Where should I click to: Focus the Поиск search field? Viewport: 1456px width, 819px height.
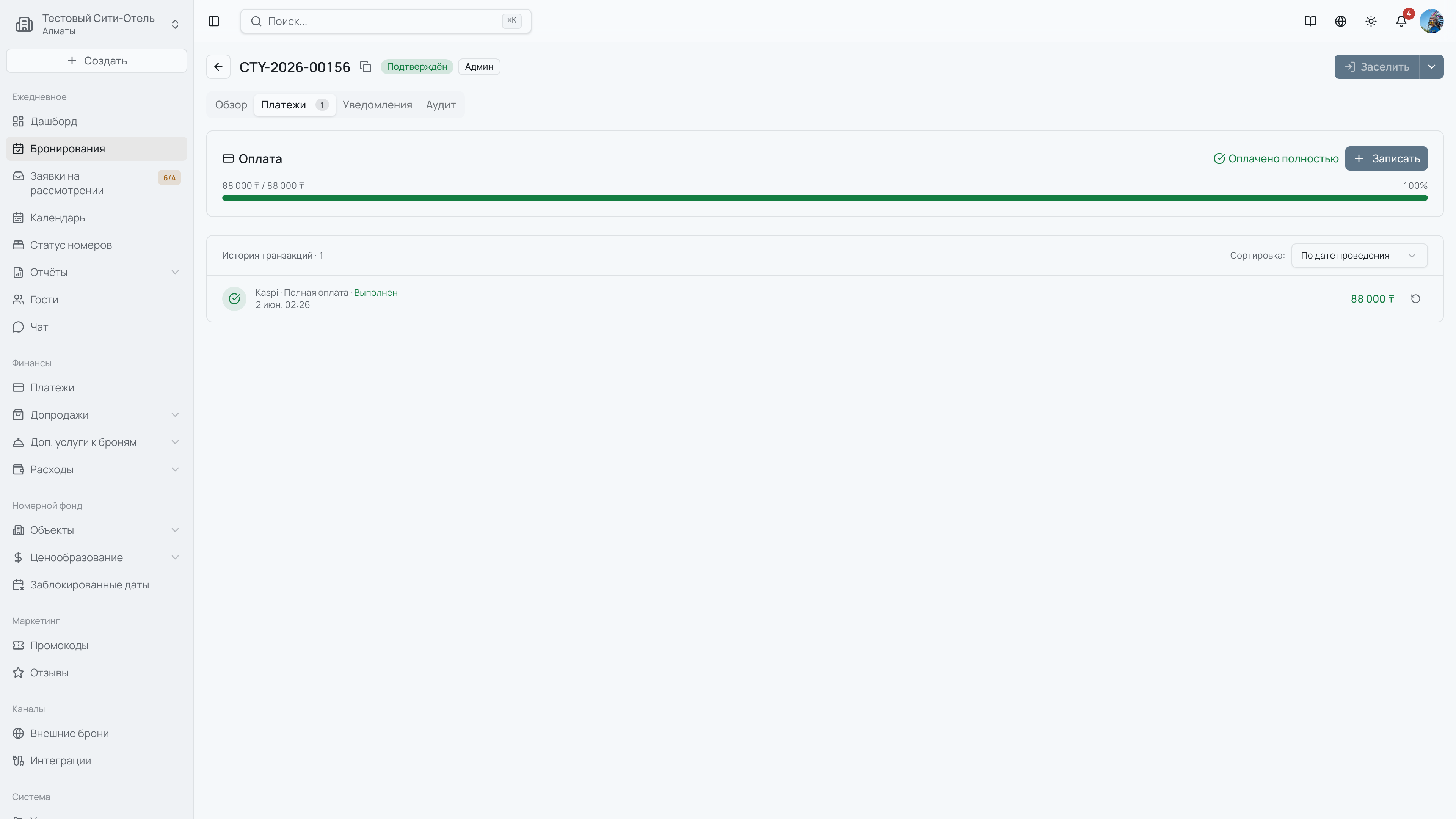386,21
